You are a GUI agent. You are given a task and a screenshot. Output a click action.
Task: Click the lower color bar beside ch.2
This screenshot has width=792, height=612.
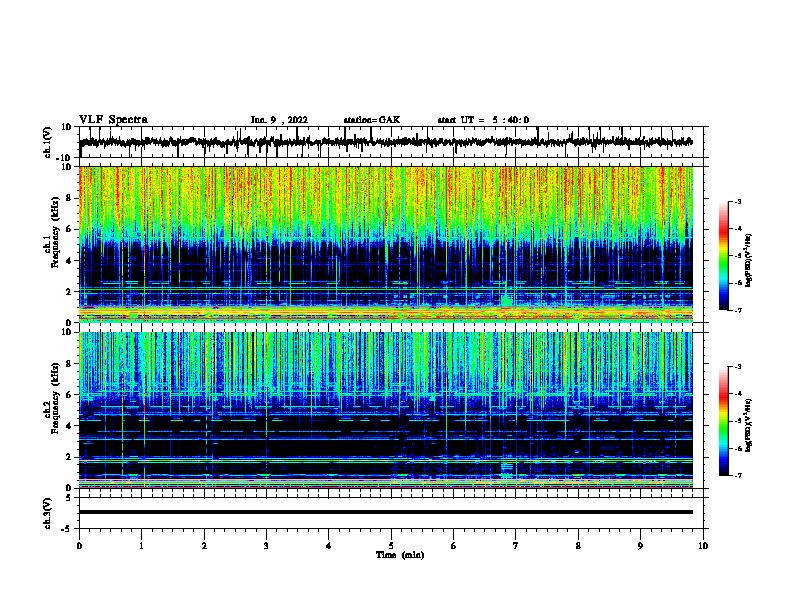click(724, 421)
